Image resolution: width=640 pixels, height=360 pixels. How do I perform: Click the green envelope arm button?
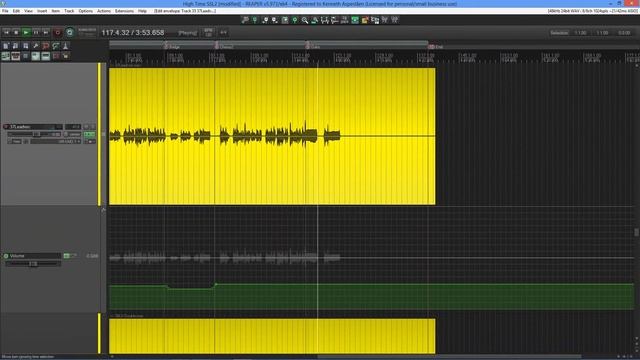[67, 256]
